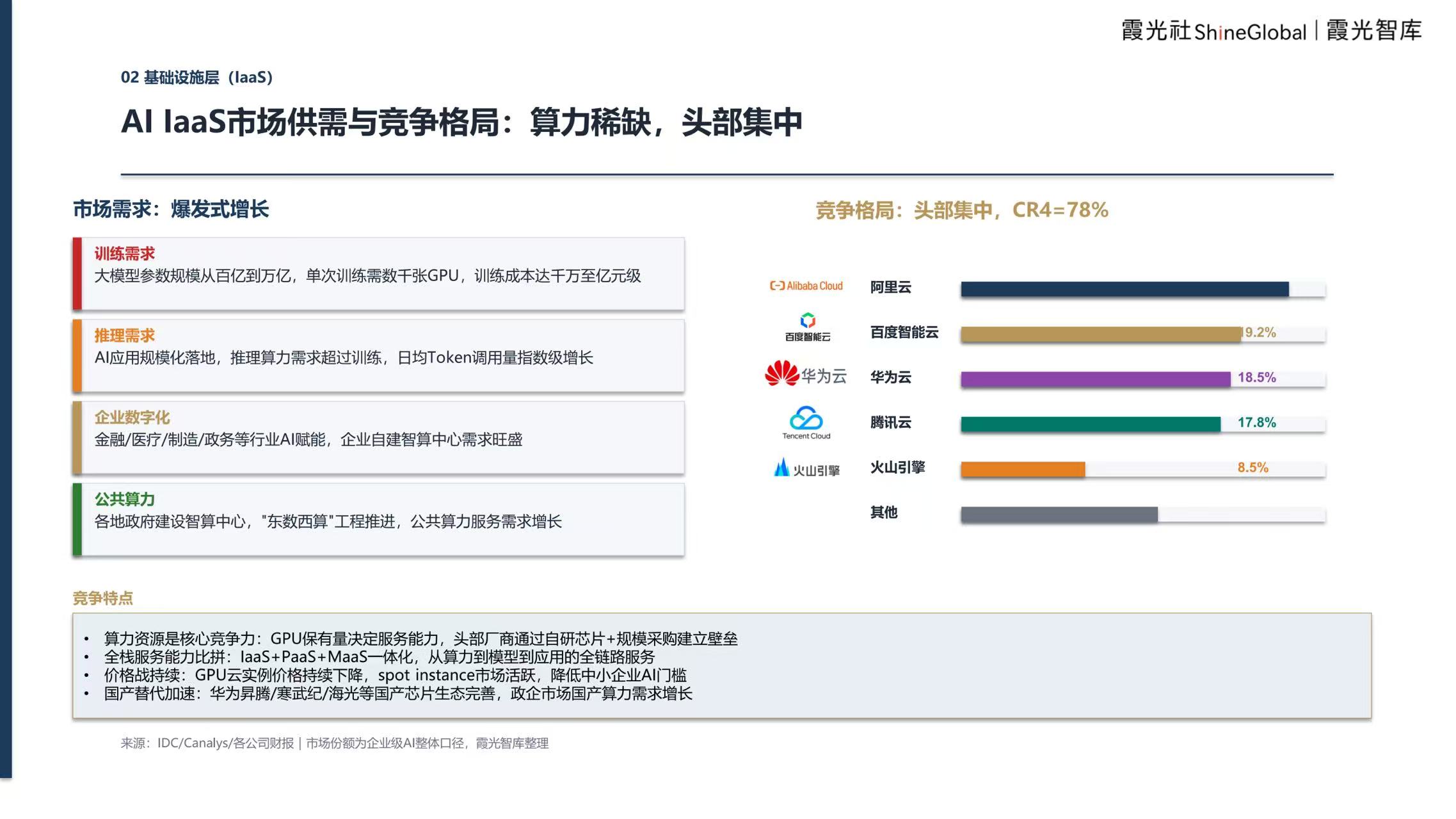Select the orange 推理需求 card
This screenshot has width=1456, height=819.
point(378,355)
